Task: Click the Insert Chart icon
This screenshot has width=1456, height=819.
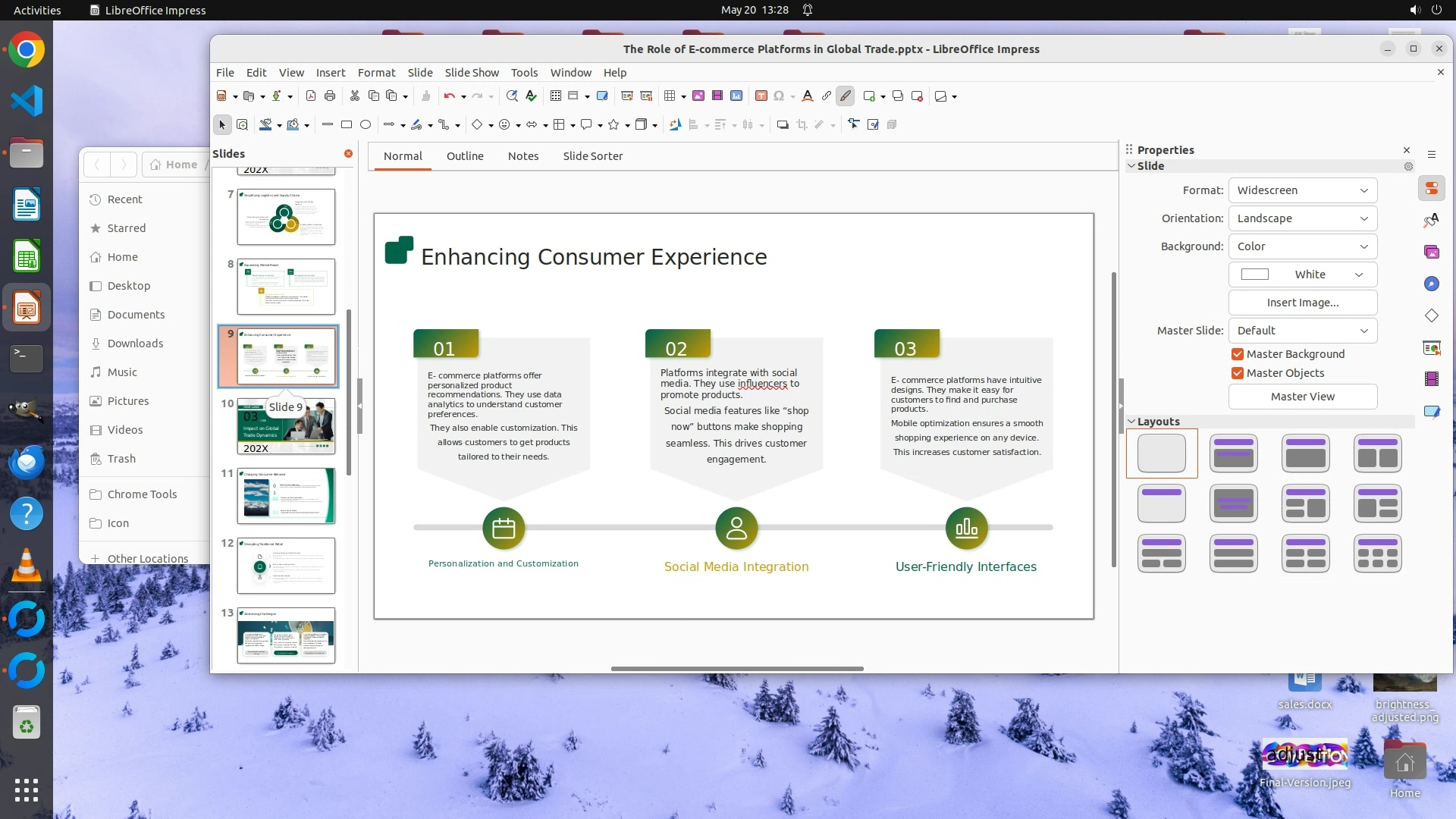Action: click(736, 96)
